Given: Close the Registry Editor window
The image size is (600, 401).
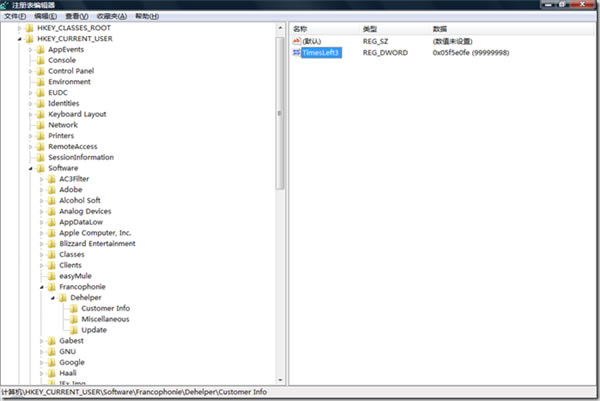Looking at the screenshot, I should [582, 4].
